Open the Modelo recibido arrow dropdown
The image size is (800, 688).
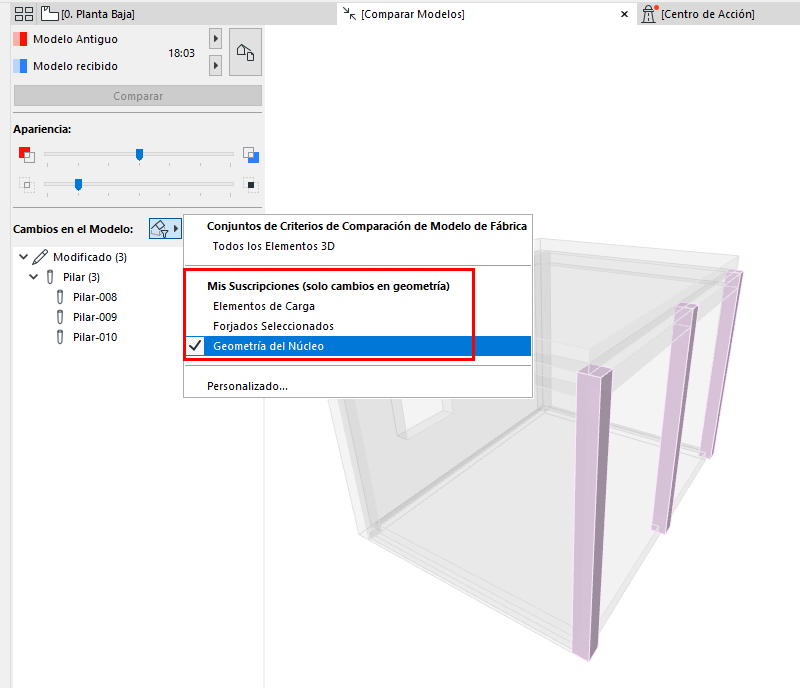click(x=215, y=65)
